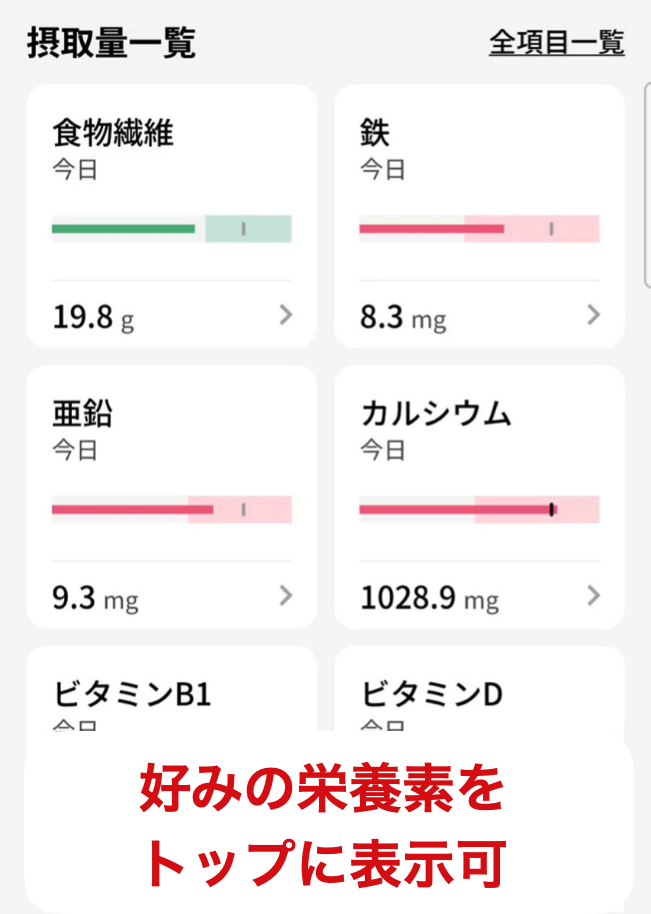The width and height of the screenshot is (651, 914).
Task: Select the 鉄 card title
Action: pyautogui.click(x=375, y=133)
